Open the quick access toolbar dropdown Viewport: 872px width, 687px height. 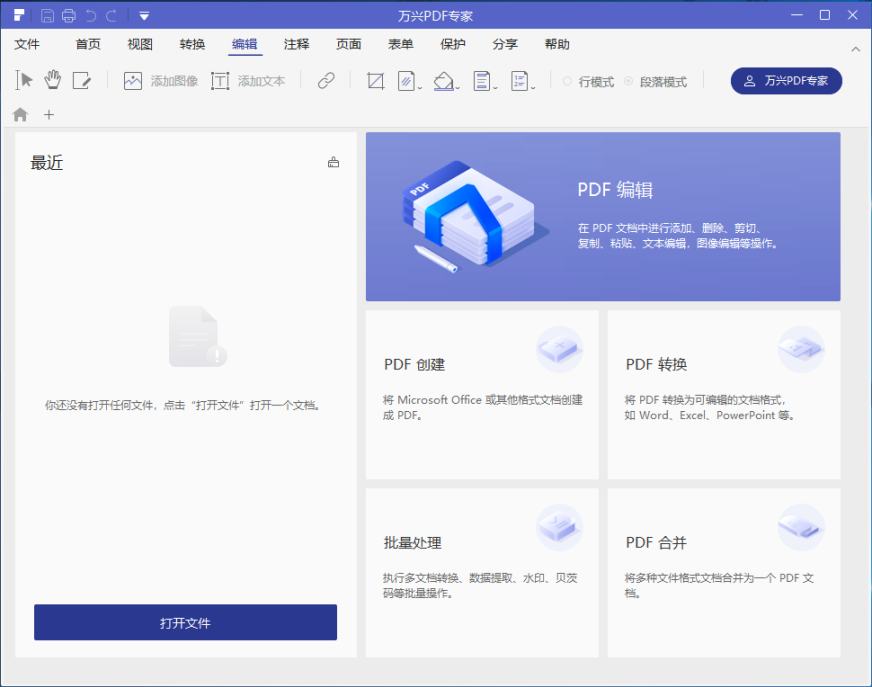(143, 15)
